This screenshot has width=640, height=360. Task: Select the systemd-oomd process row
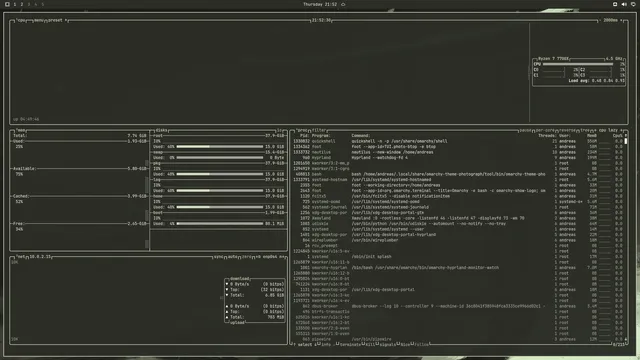457,202
